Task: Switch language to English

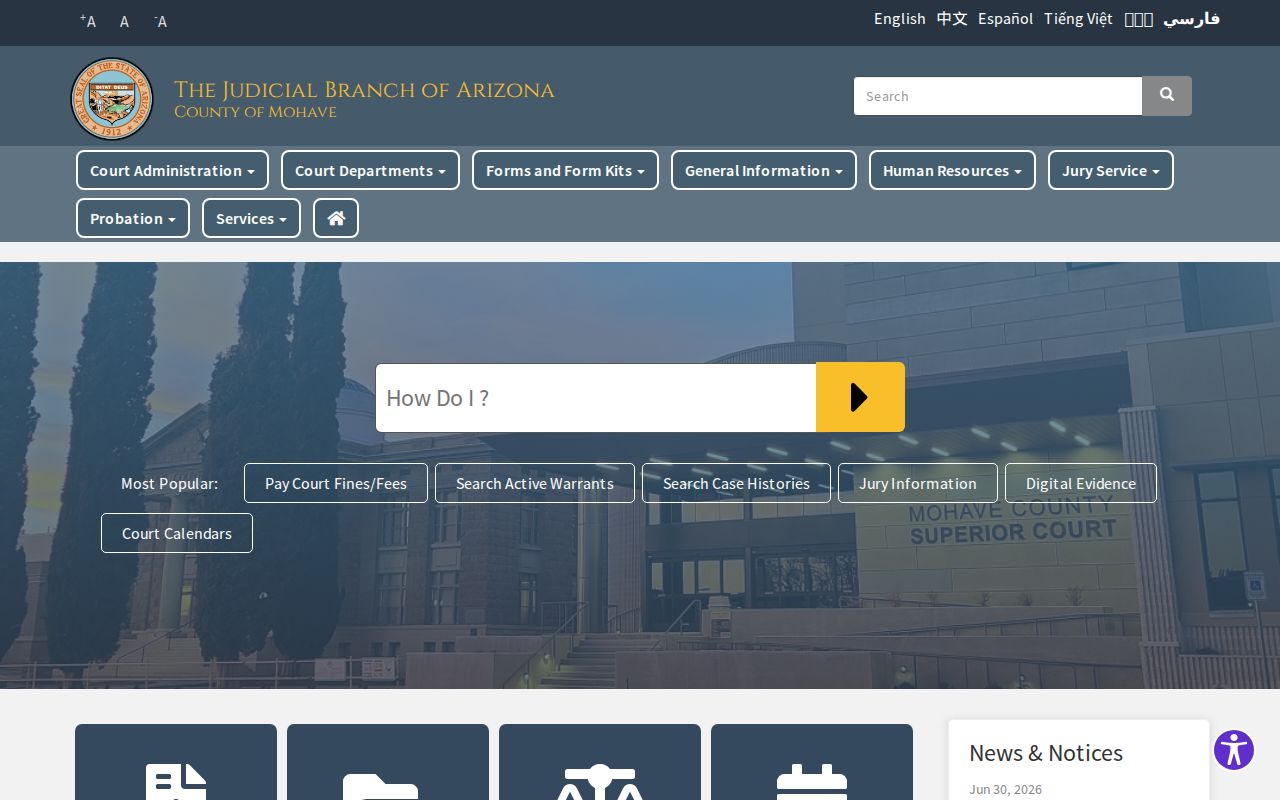Action: 900,19
